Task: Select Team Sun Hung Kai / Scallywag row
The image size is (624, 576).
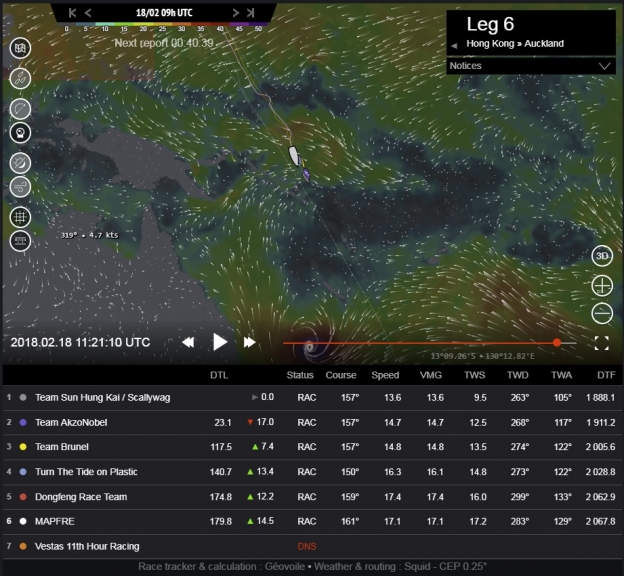Action: pos(312,397)
